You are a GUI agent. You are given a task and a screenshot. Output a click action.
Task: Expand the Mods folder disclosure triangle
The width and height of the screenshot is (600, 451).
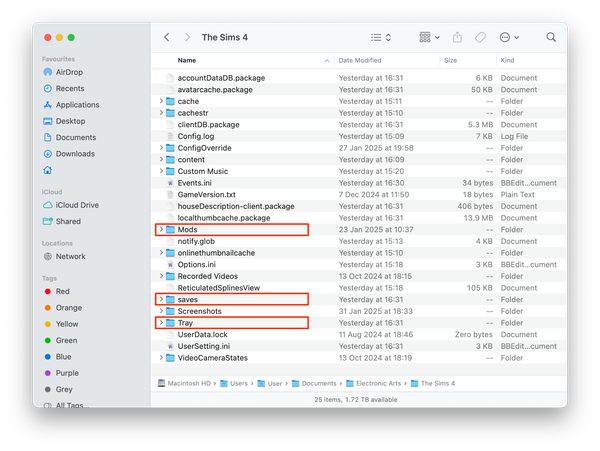click(x=161, y=230)
